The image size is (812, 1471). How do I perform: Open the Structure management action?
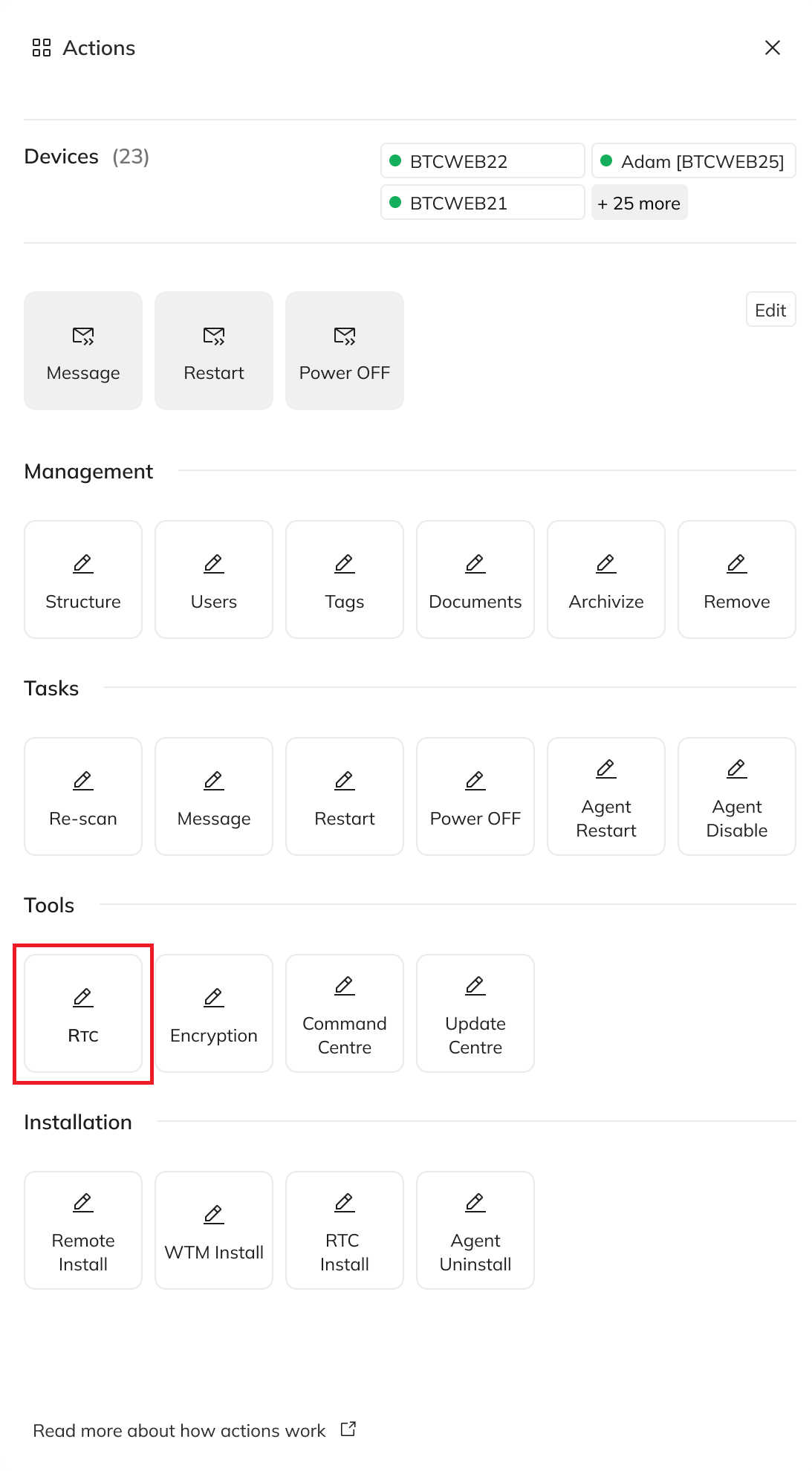pos(83,579)
